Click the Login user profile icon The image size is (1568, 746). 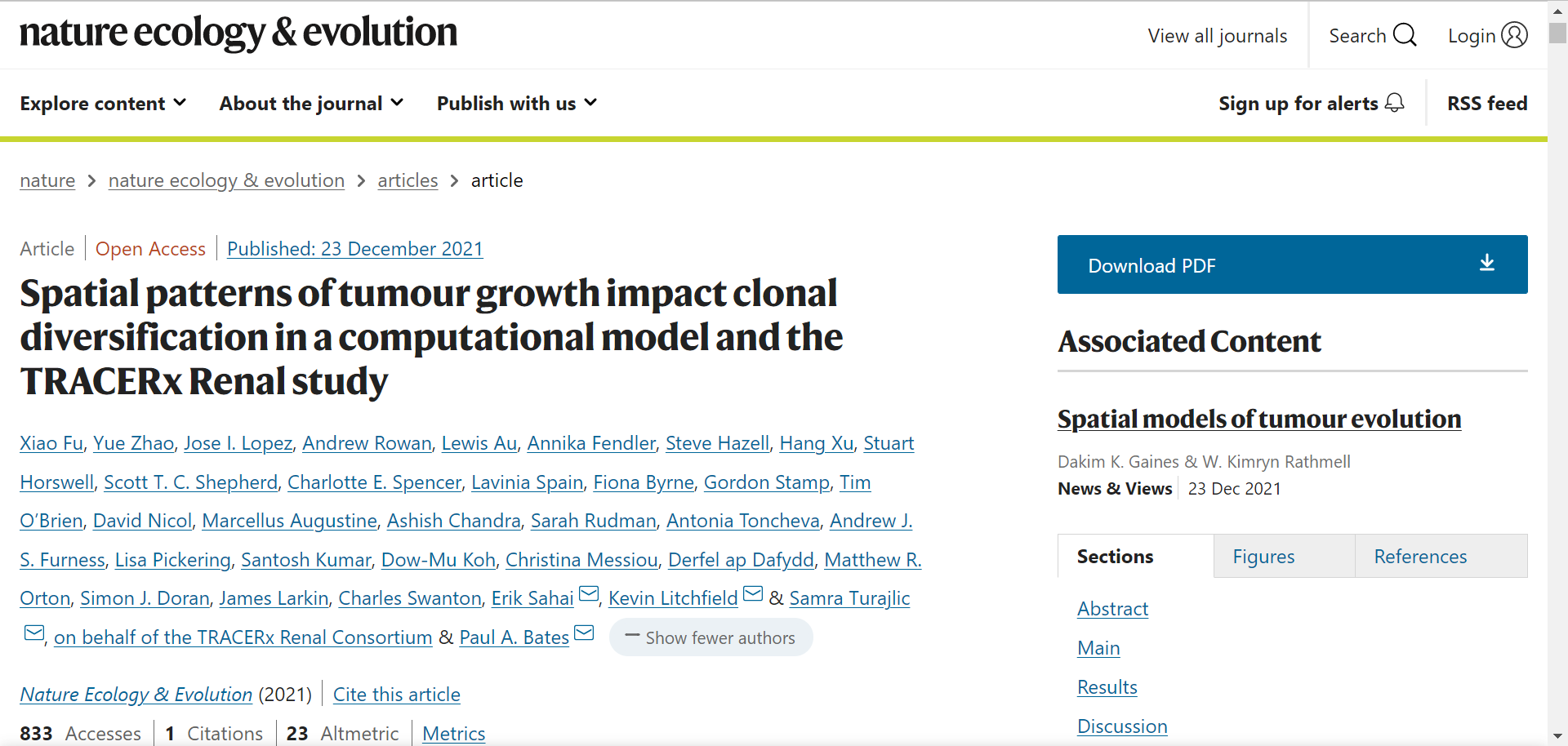tap(1514, 35)
